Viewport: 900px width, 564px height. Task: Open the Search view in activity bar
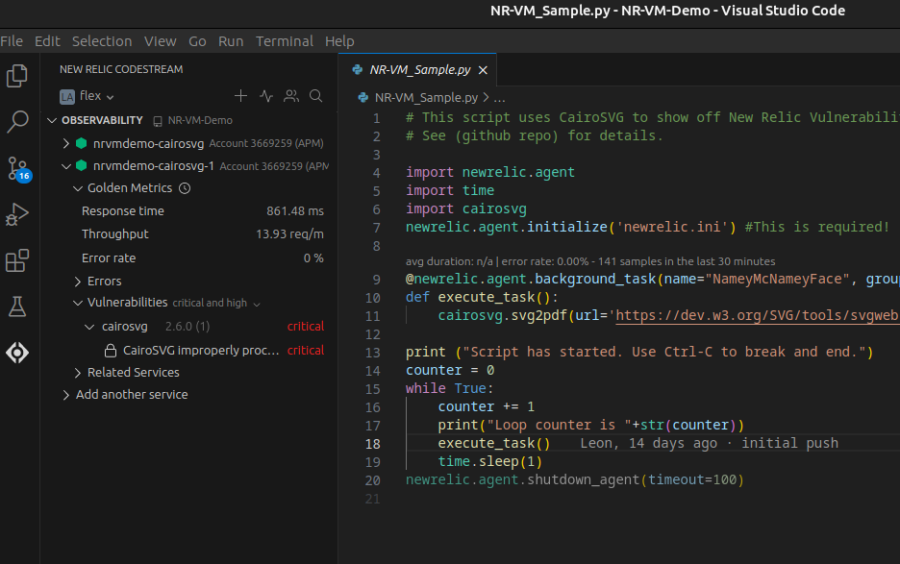coord(17,122)
